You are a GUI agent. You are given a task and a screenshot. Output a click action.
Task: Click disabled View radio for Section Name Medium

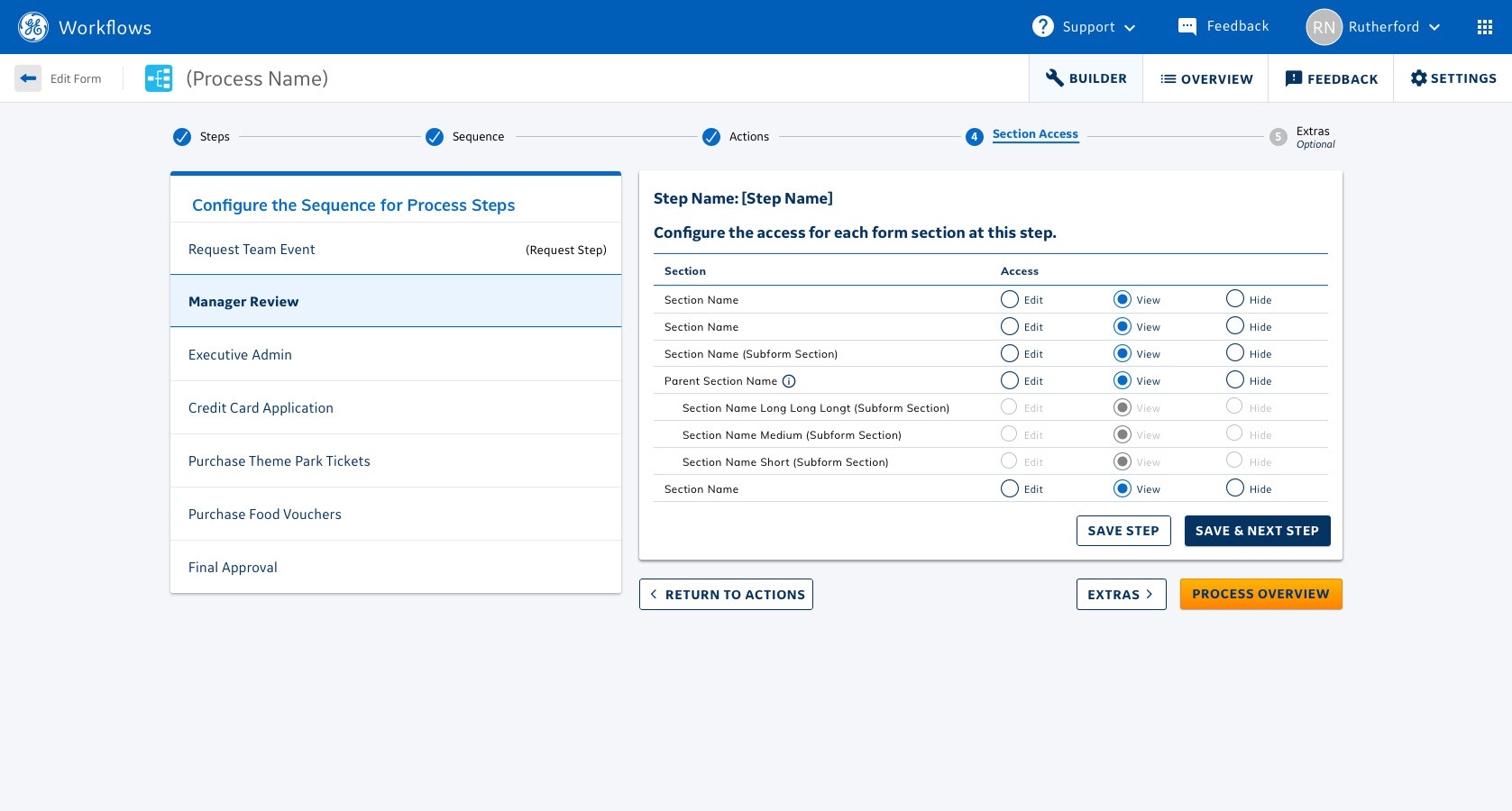point(1123,434)
